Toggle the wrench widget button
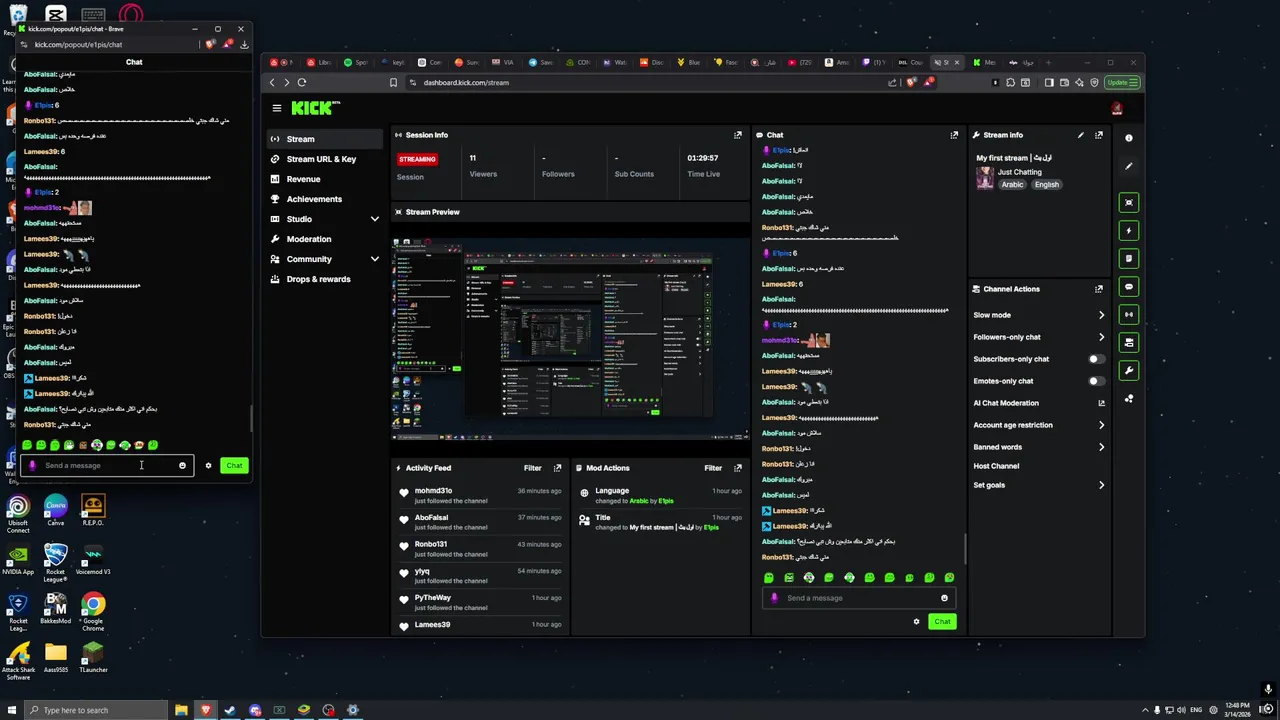Screen dimensions: 1280x720 click(1129, 370)
